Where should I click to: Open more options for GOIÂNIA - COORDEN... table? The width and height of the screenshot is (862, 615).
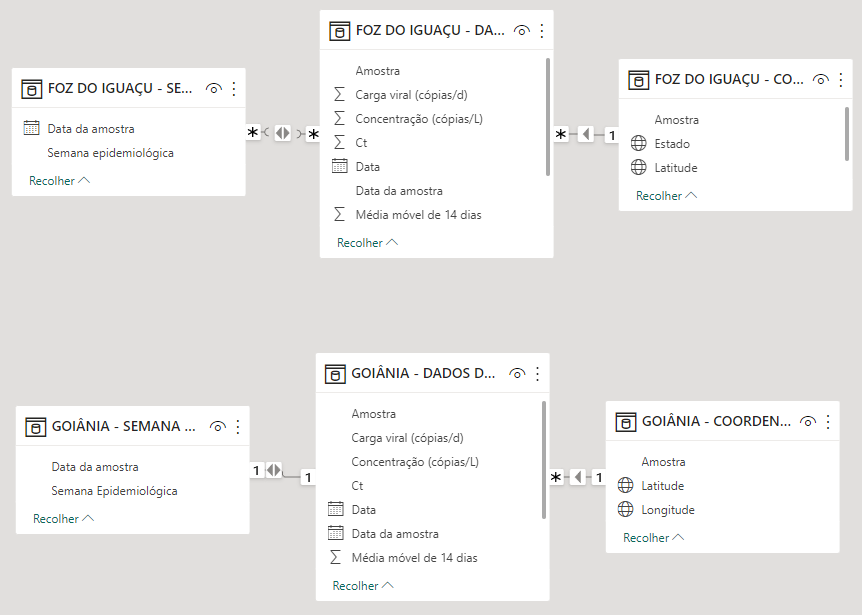[828, 422]
